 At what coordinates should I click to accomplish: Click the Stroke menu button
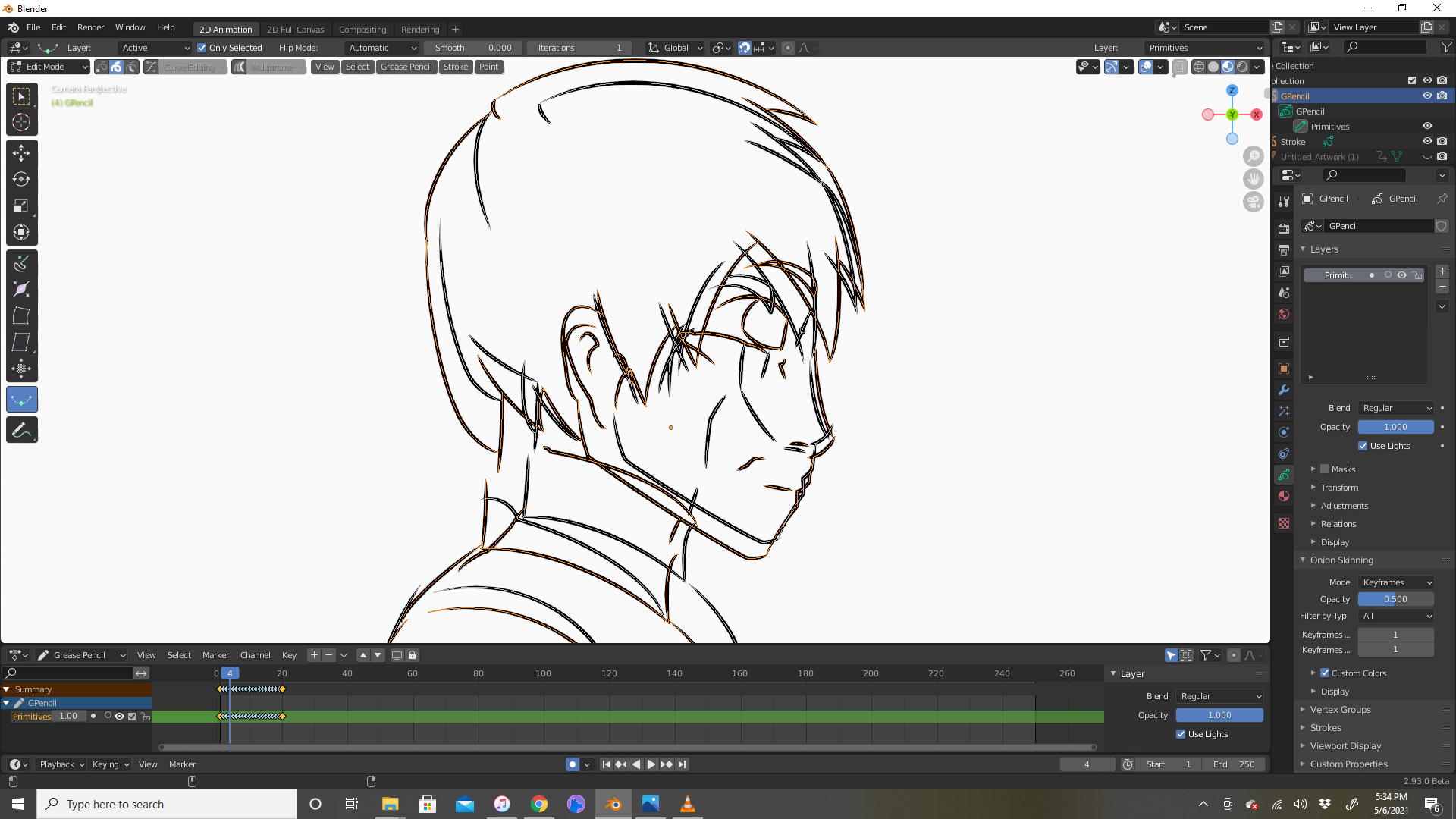click(456, 67)
